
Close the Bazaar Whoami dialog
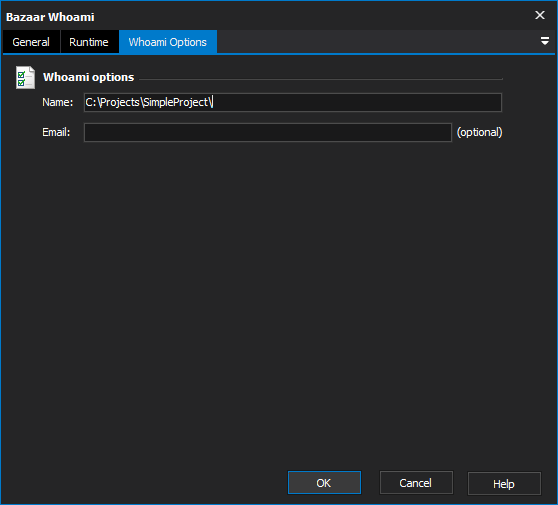point(540,15)
